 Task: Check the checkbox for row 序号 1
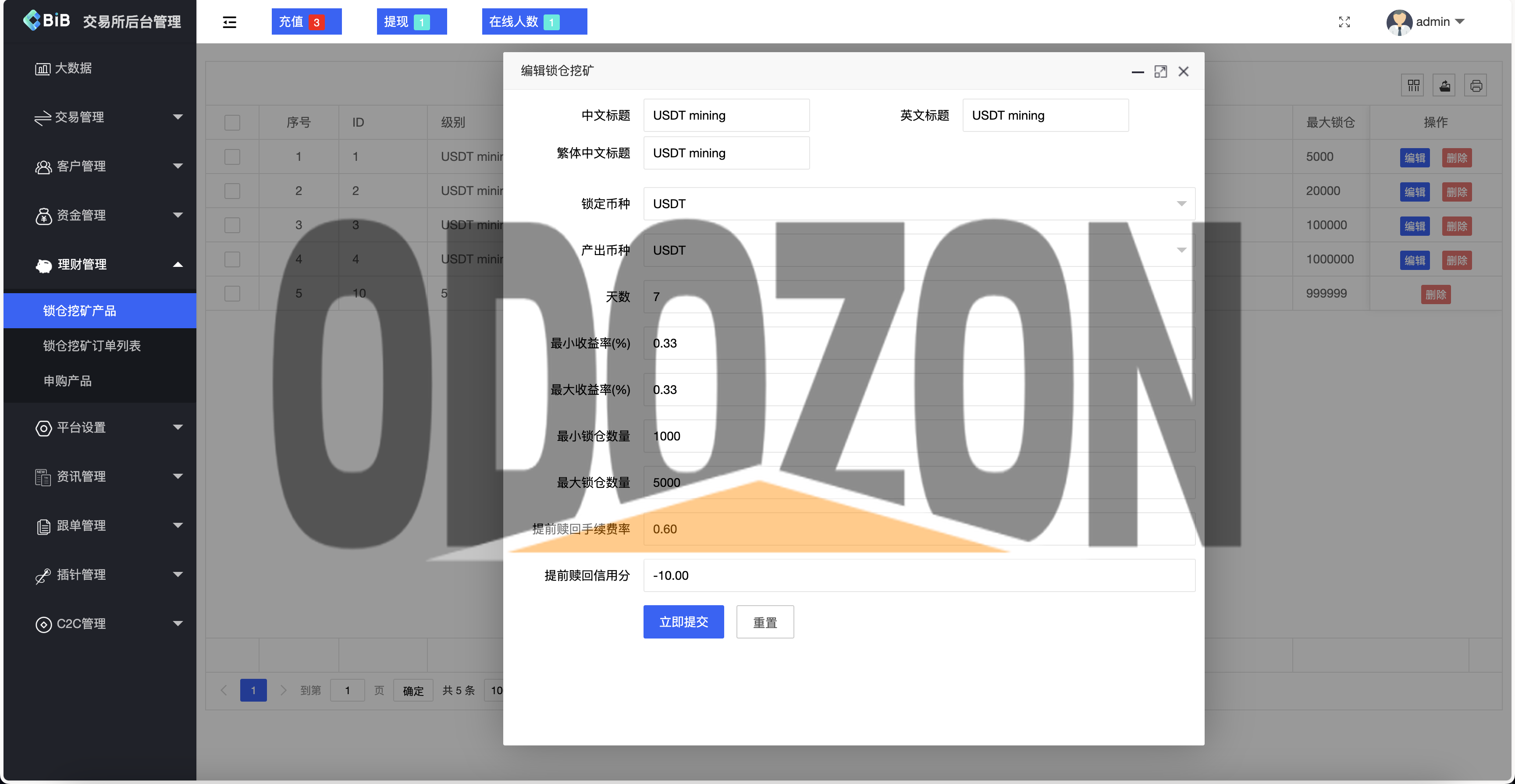(x=232, y=156)
